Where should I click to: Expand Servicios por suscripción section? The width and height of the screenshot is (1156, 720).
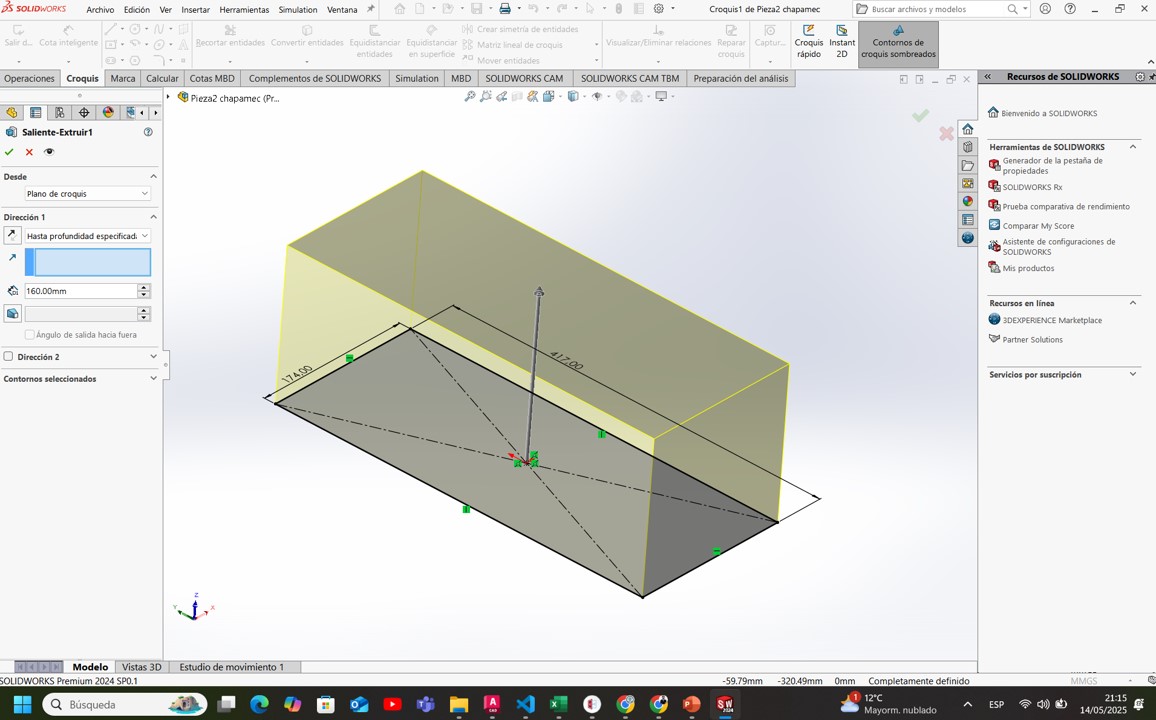coord(1133,374)
